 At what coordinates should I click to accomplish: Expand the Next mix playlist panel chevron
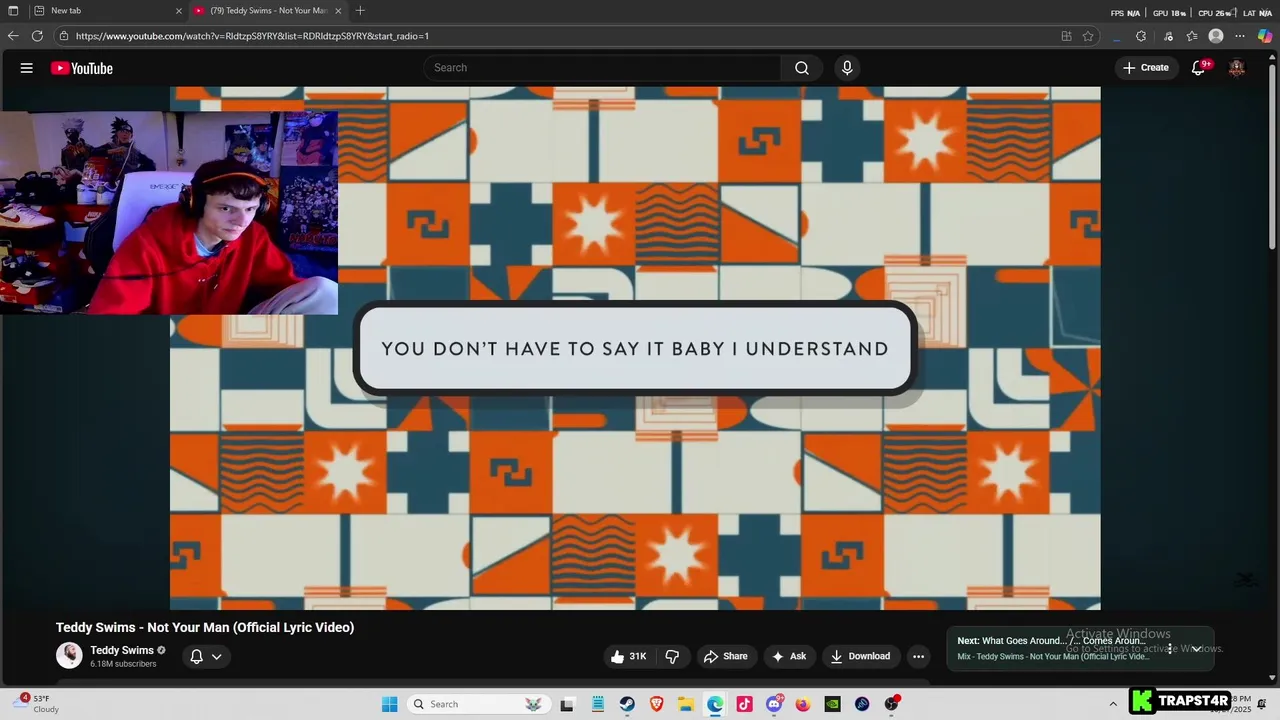coord(1196,649)
